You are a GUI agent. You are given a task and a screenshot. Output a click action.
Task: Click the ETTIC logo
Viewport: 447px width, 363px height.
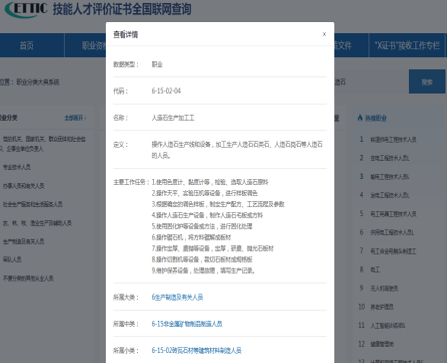click(x=26, y=9)
